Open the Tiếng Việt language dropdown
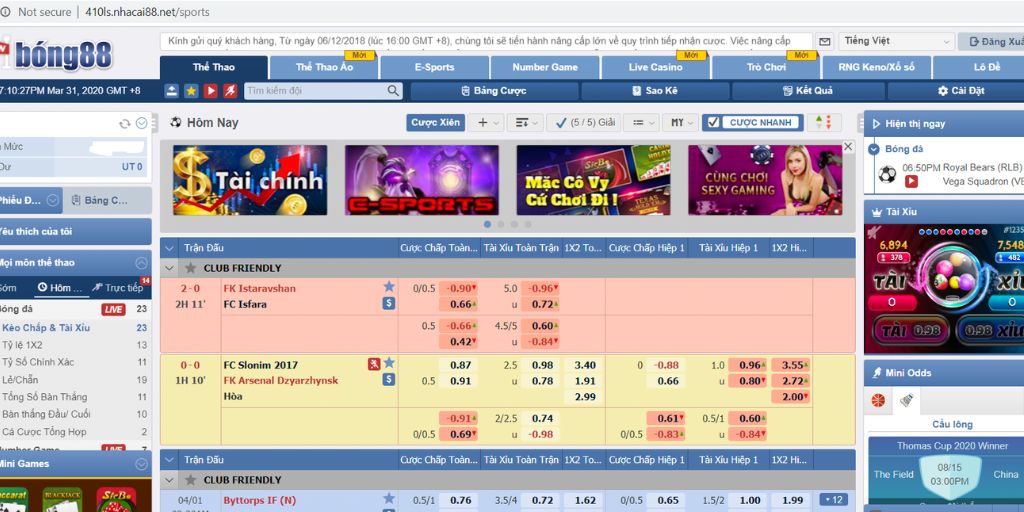The height and width of the screenshot is (512, 1024). coord(896,42)
